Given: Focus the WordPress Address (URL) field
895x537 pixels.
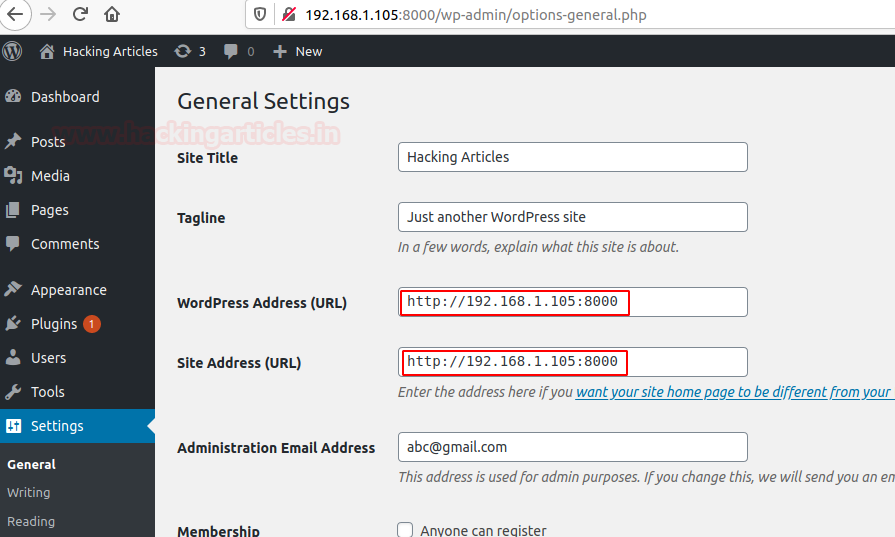Looking at the screenshot, I should (x=573, y=302).
